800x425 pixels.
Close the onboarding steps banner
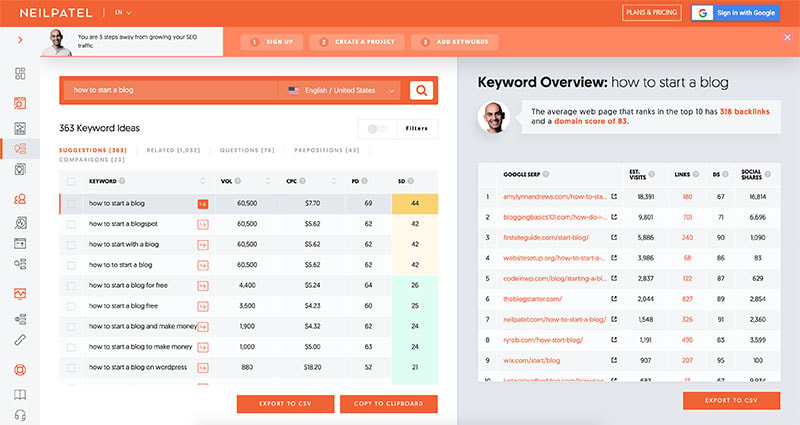point(787,37)
